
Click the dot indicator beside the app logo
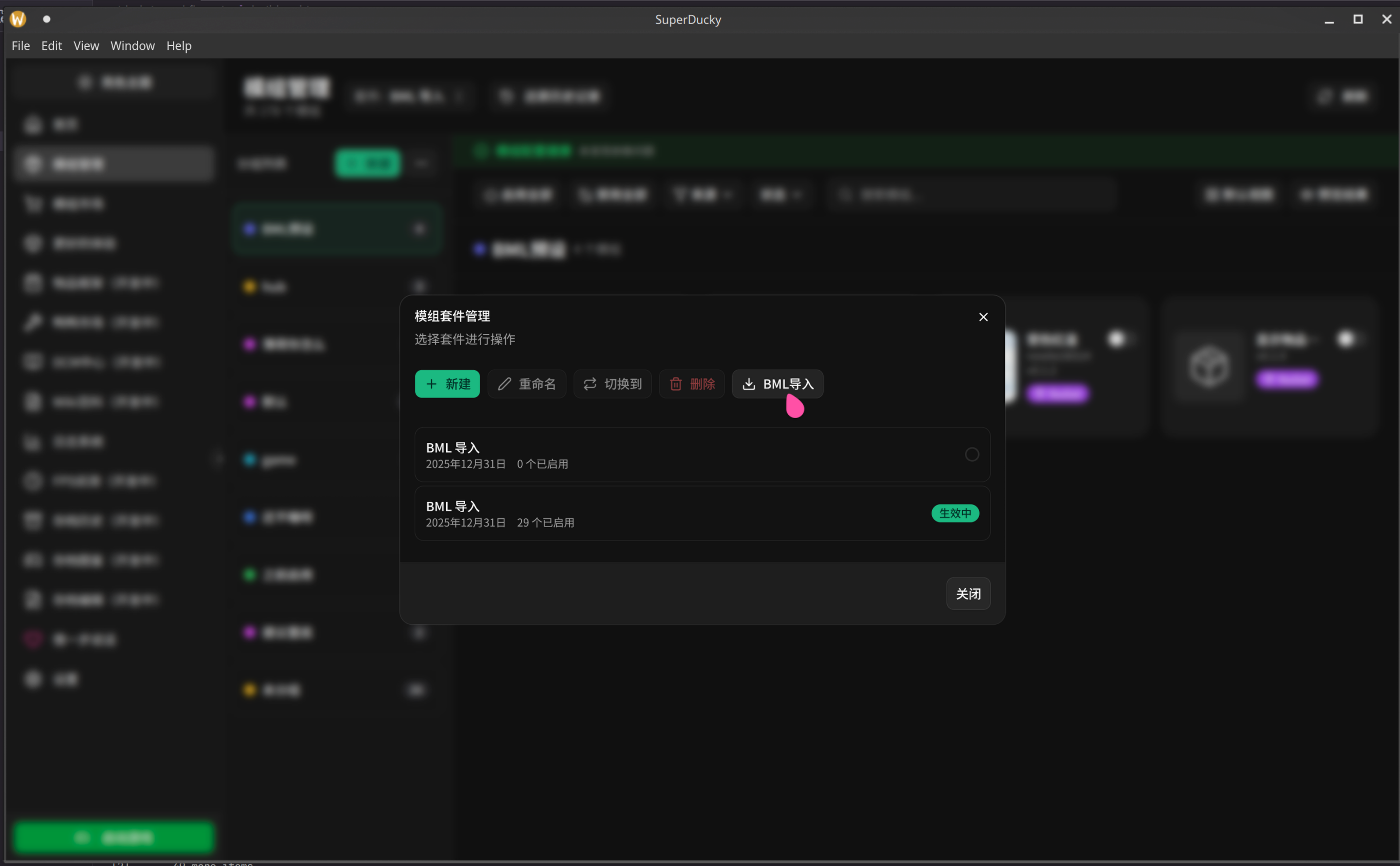(46, 19)
